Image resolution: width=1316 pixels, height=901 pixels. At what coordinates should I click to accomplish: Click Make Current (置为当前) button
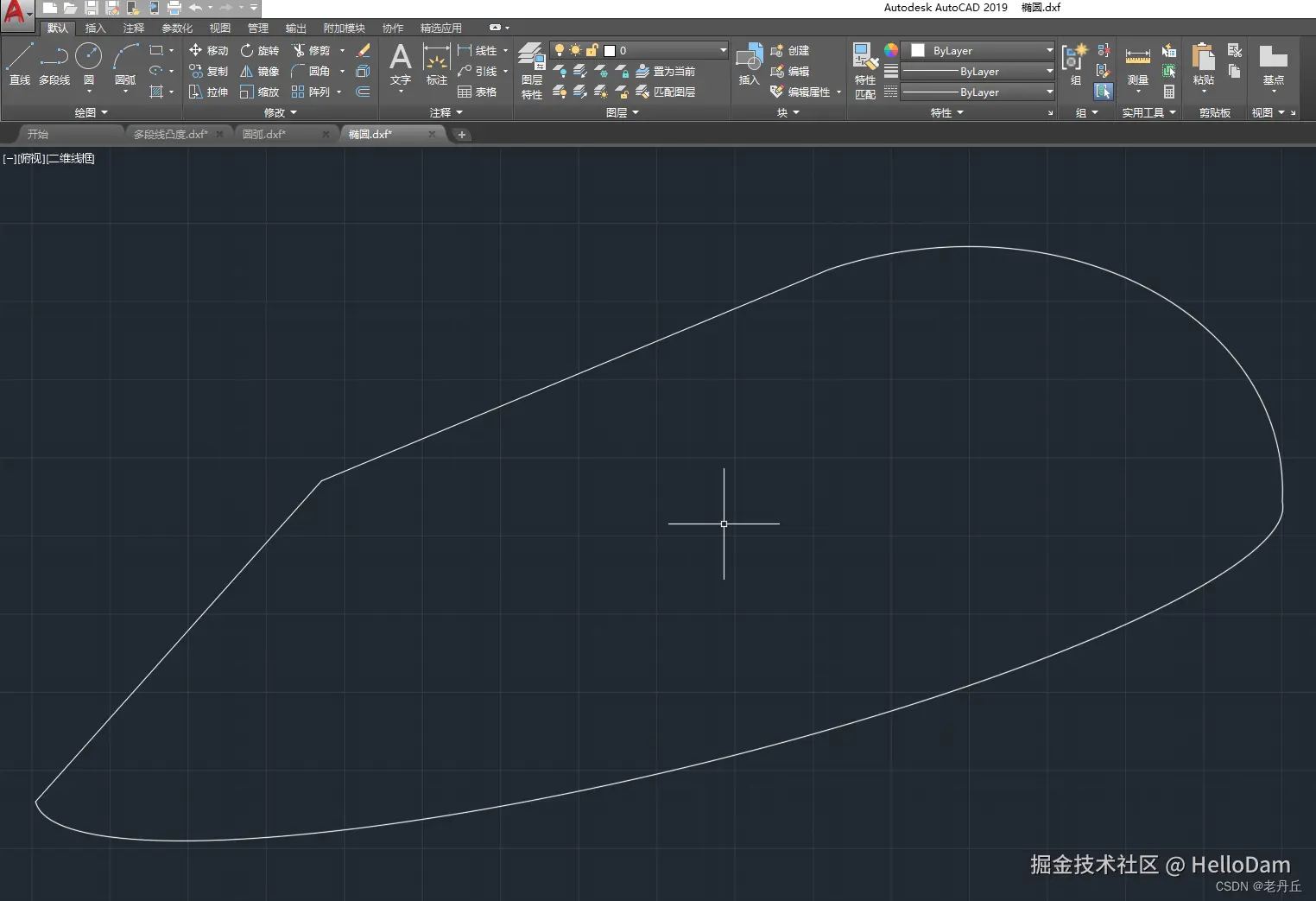click(665, 71)
